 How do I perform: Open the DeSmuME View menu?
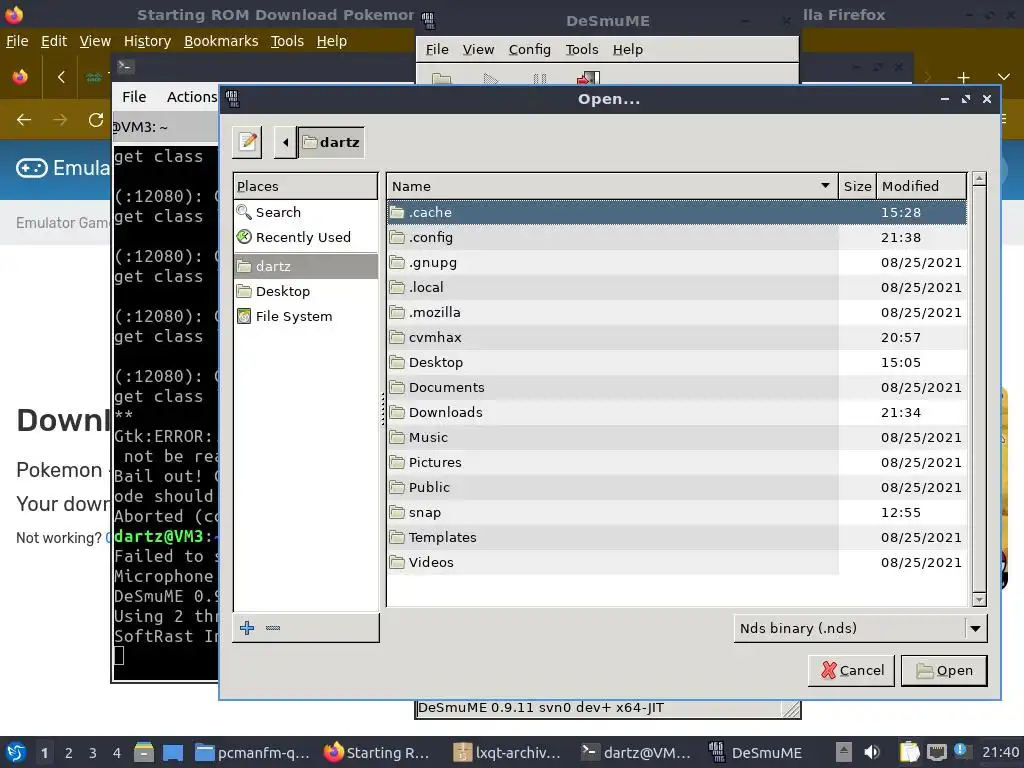coord(478,50)
